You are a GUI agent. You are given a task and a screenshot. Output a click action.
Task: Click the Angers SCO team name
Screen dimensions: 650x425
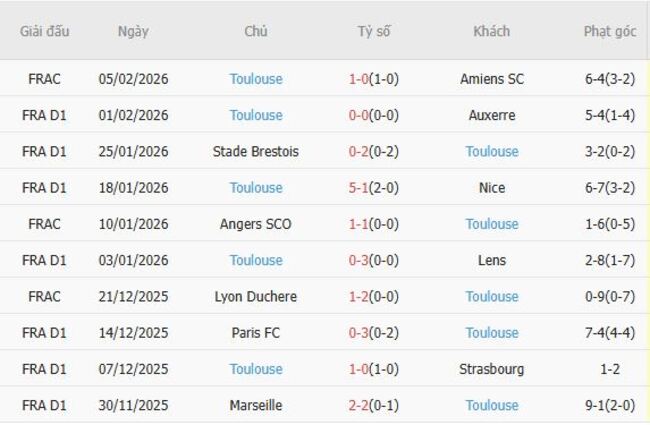pyautogui.click(x=255, y=224)
